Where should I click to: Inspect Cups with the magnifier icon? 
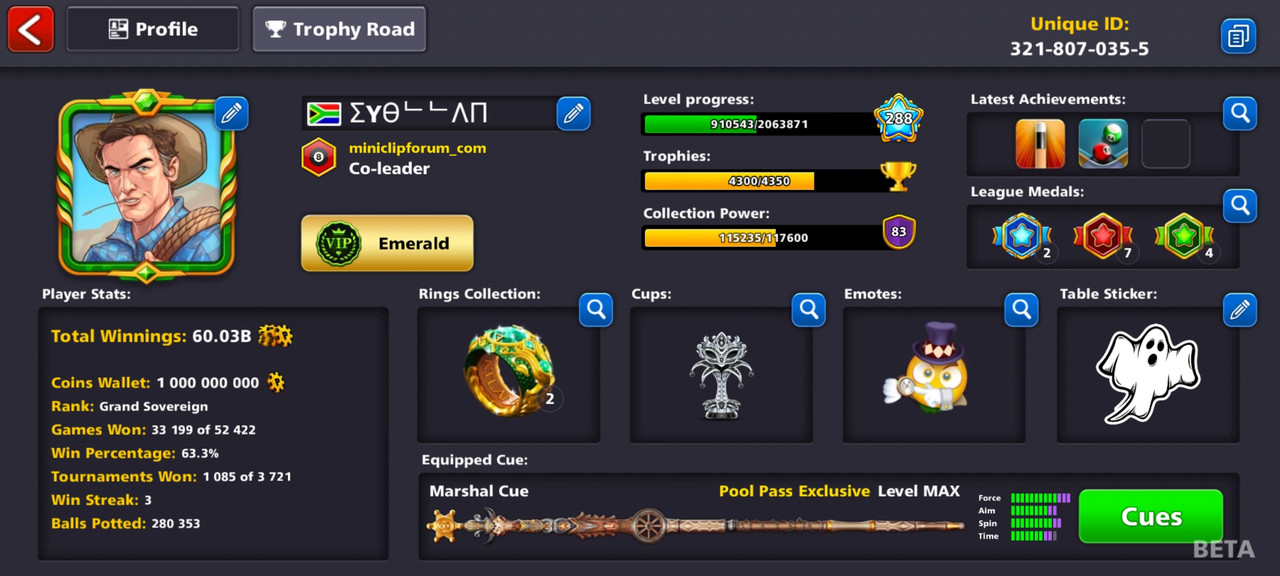pyautogui.click(x=809, y=310)
